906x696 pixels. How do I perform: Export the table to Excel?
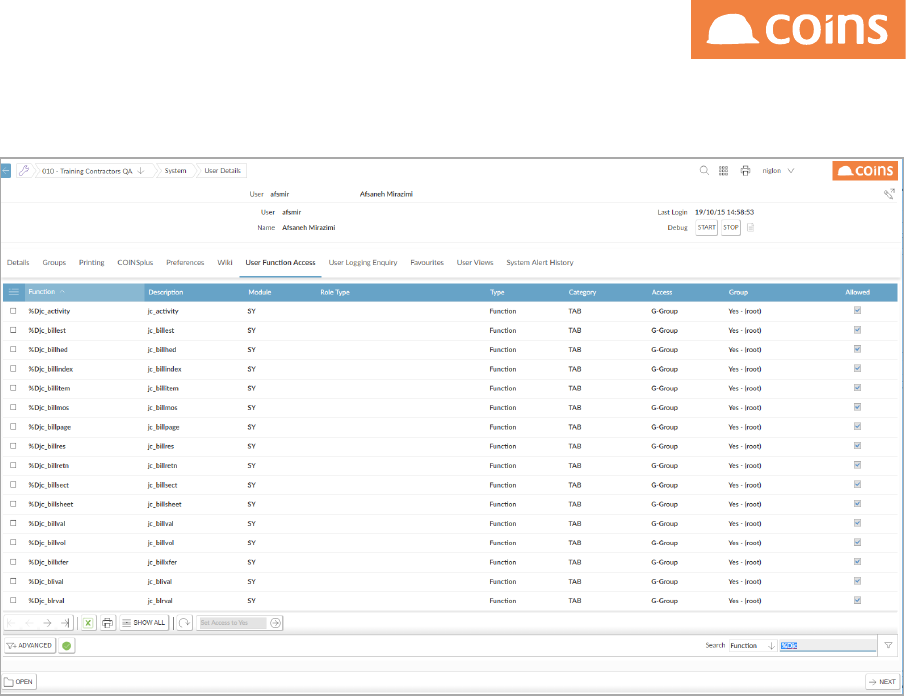pos(88,623)
